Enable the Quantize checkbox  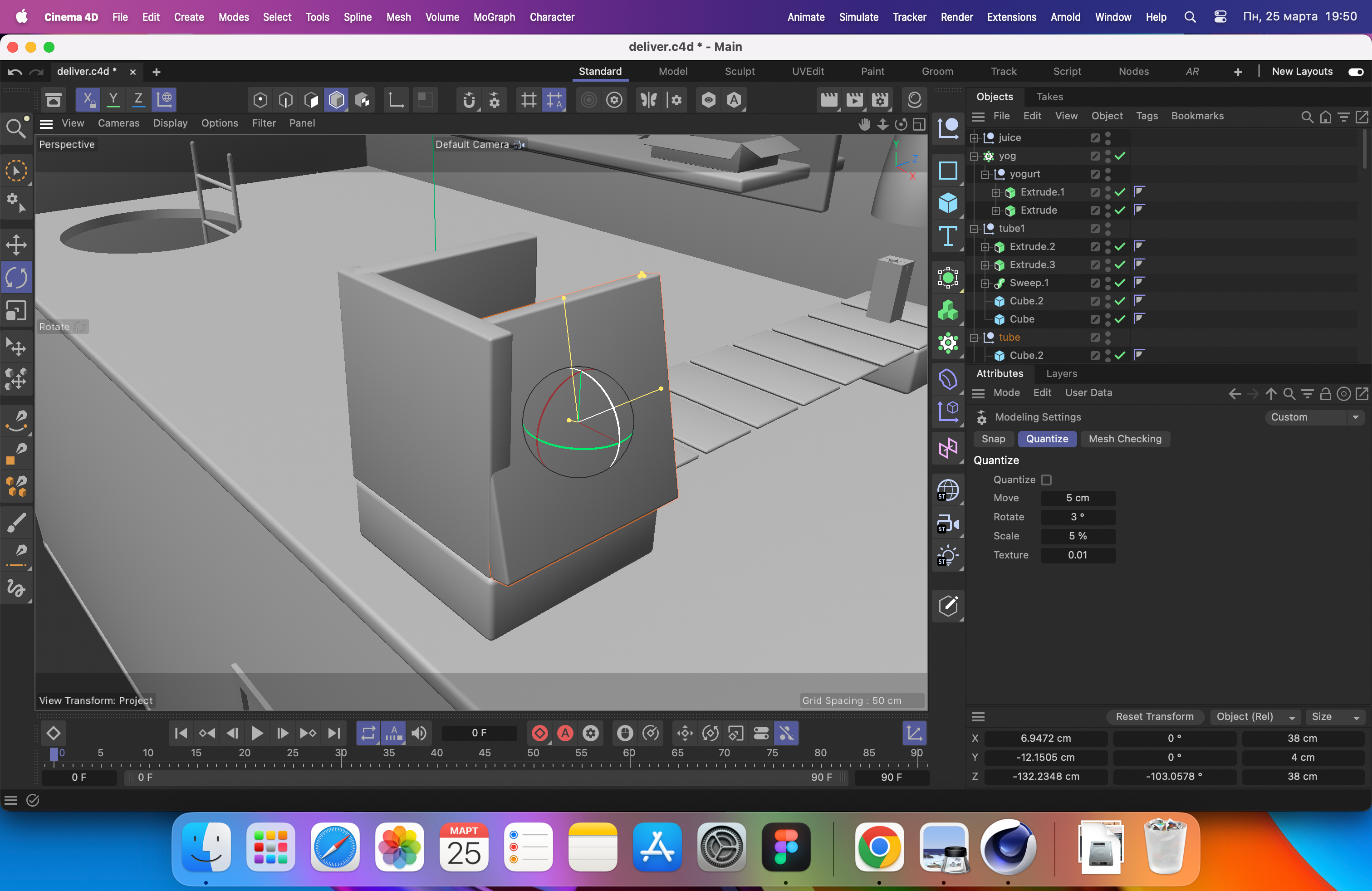tap(1046, 480)
